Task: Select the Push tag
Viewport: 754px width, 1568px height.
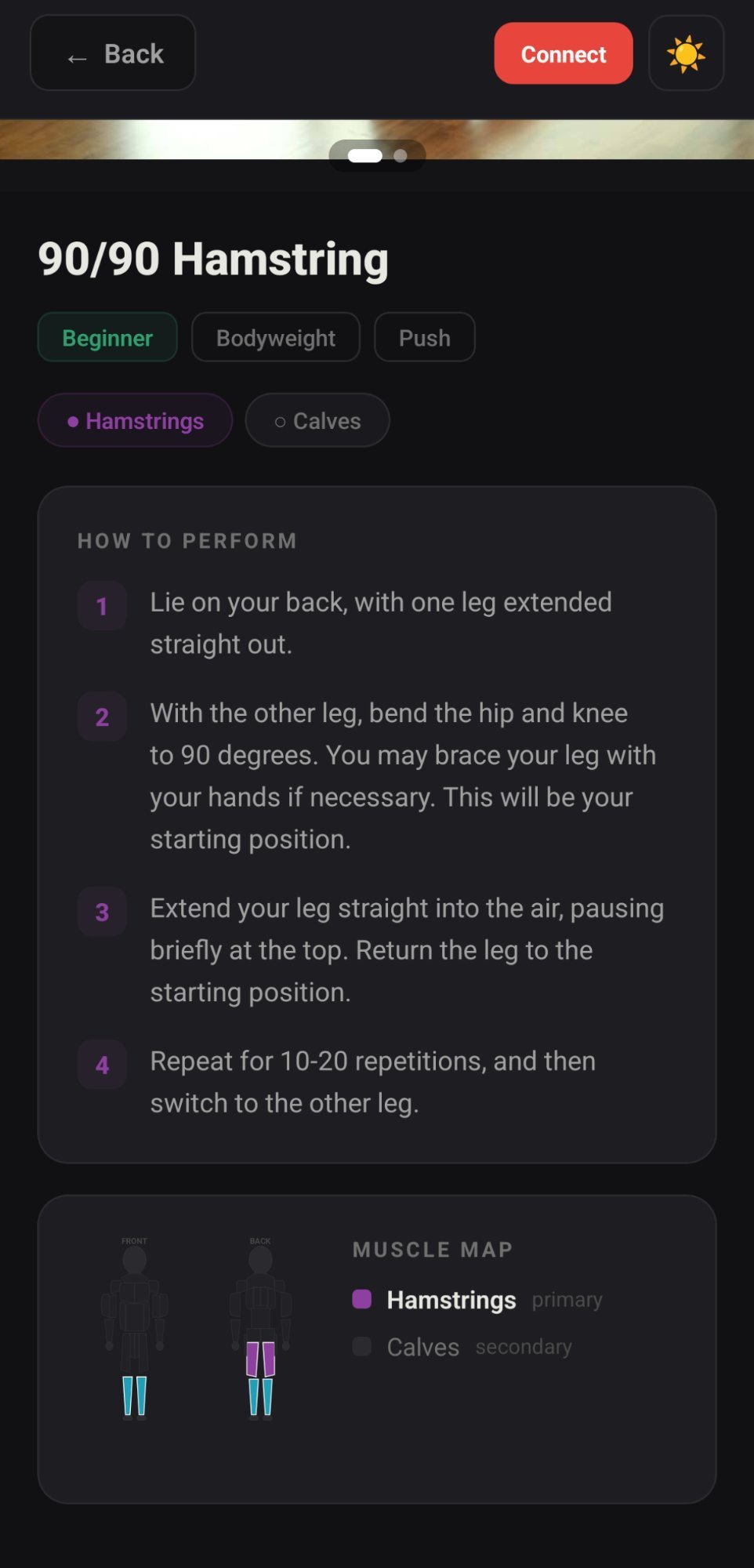Action: (424, 337)
